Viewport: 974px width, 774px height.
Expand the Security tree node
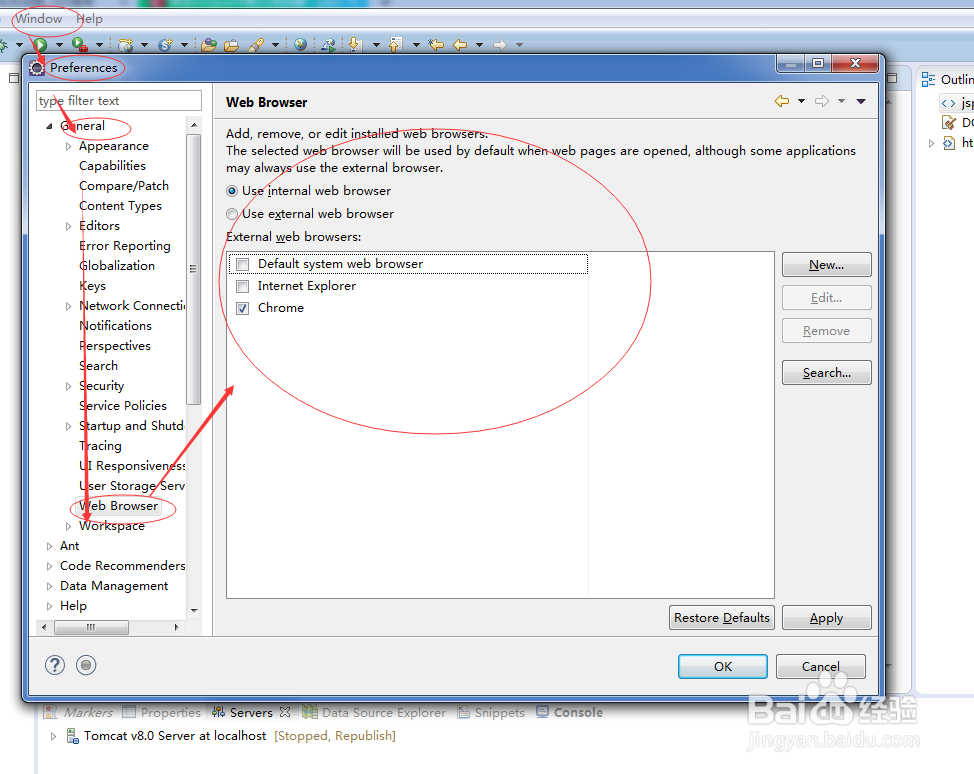(x=68, y=386)
